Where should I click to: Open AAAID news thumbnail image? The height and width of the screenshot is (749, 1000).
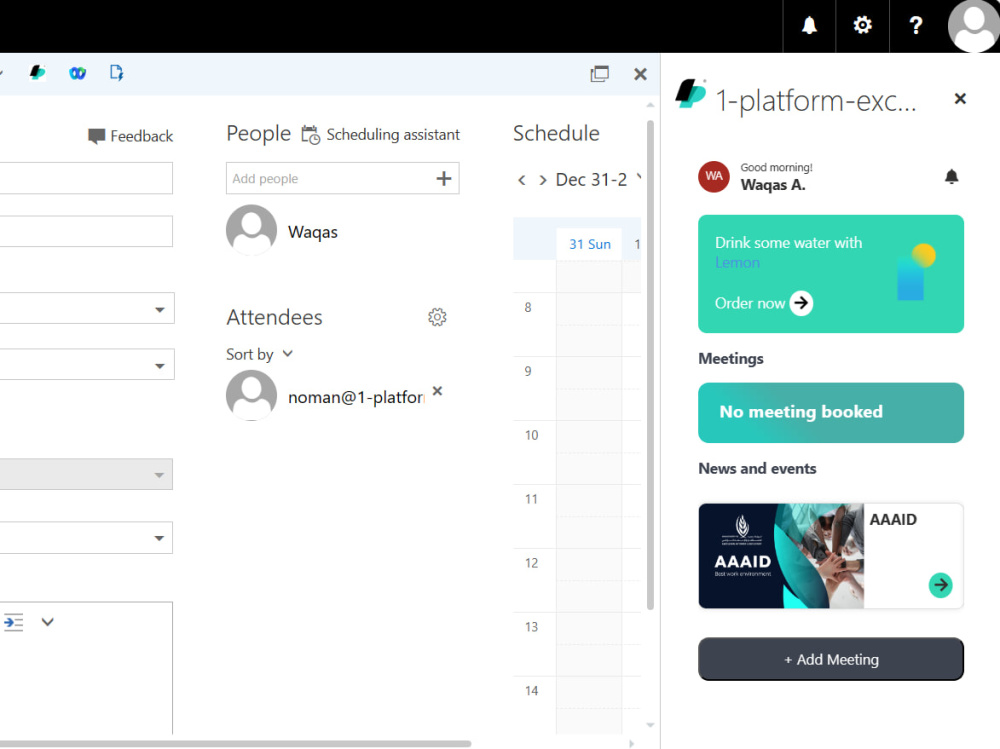click(781, 556)
